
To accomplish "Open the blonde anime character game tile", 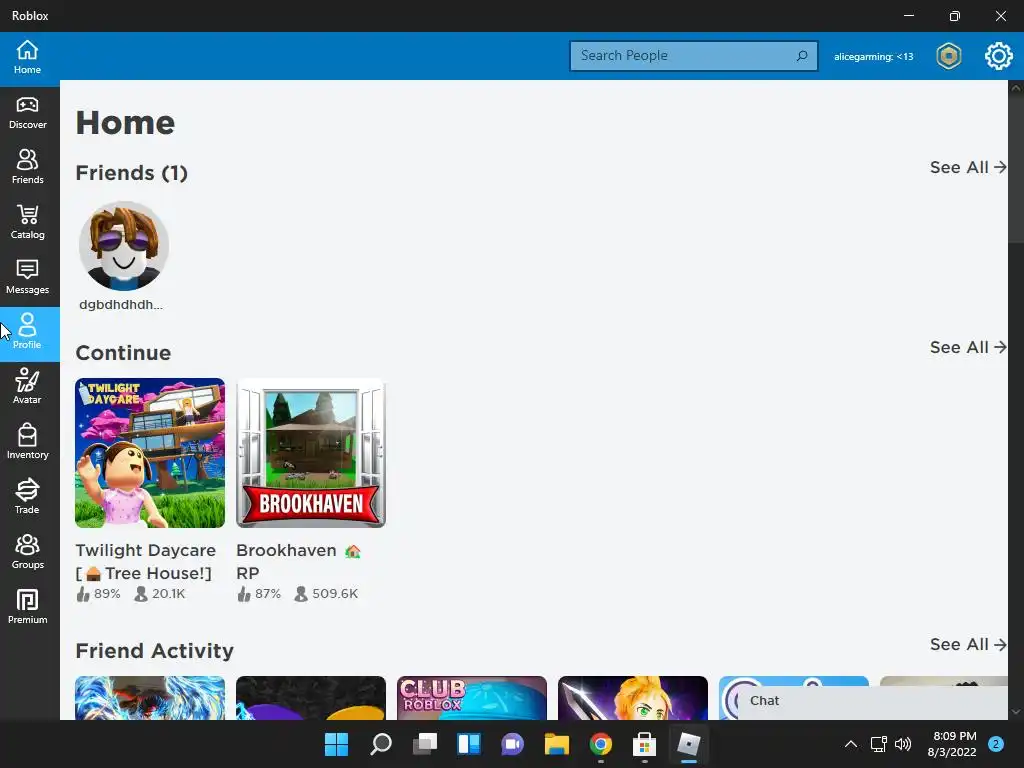I will click(633, 697).
